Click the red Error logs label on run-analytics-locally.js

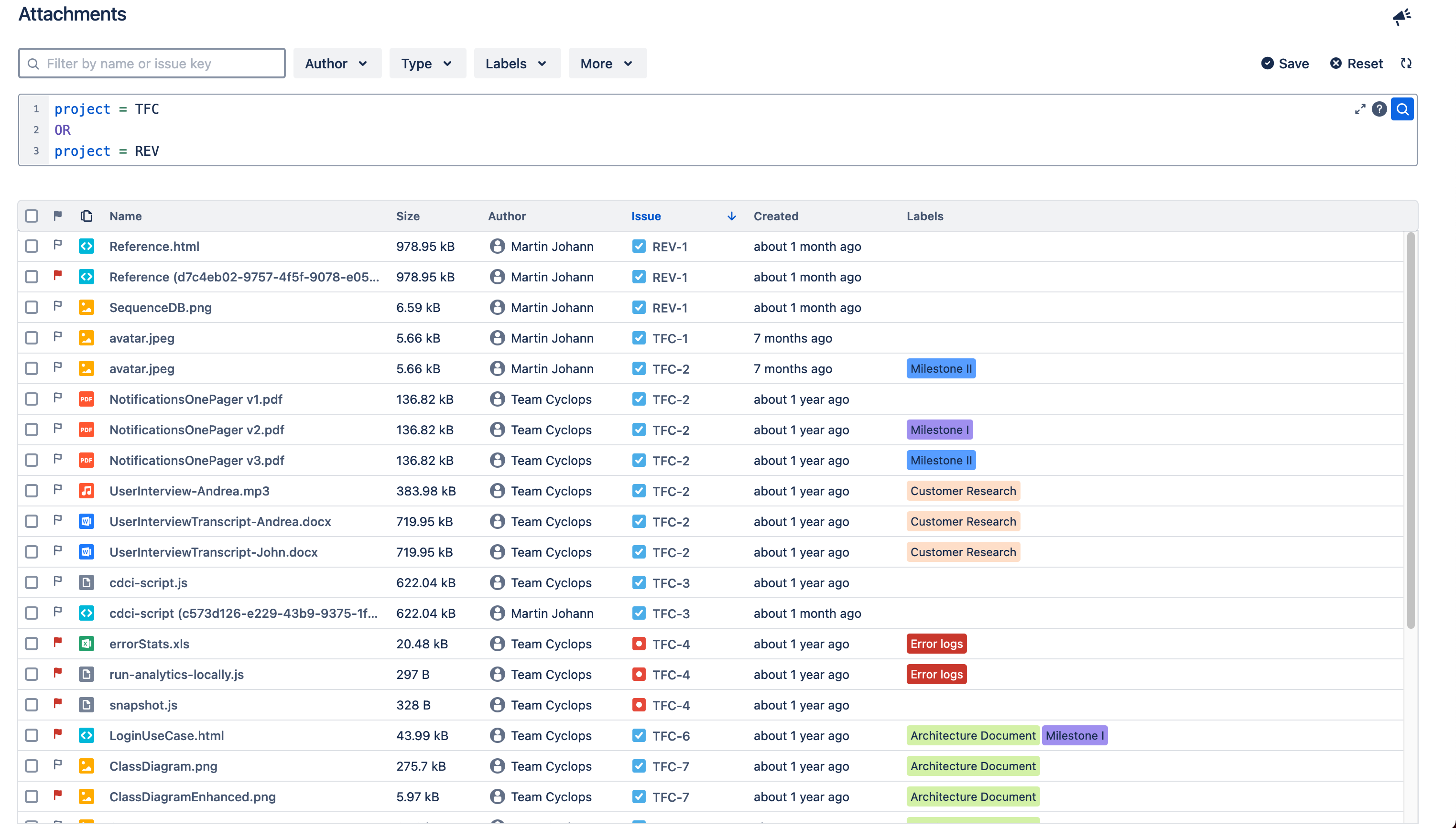point(936,675)
